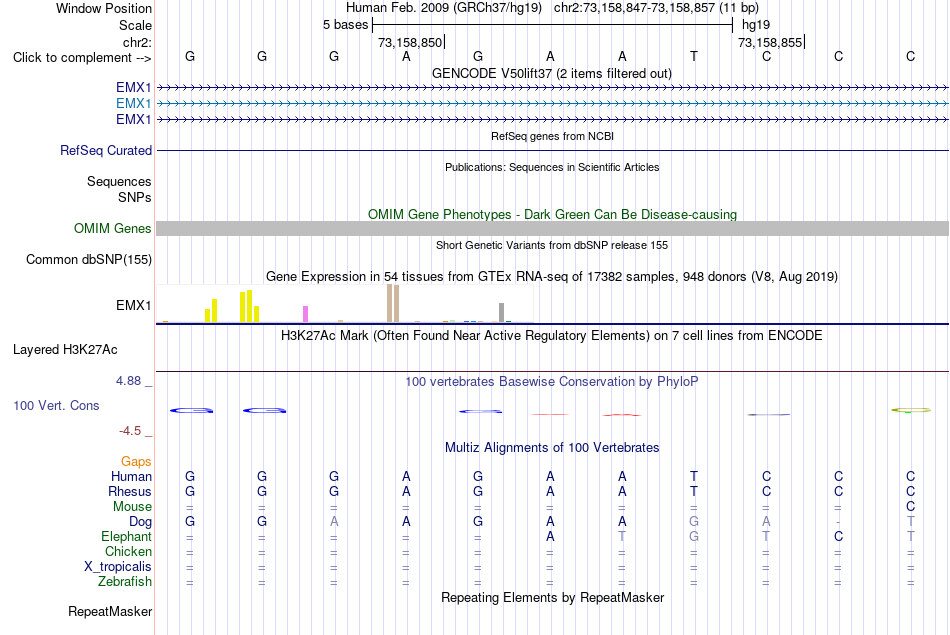Click the tall tan bars in GTEx chart
Image resolution: width=950 pixels, height=635 pixels.
click(x=393, y=303)
